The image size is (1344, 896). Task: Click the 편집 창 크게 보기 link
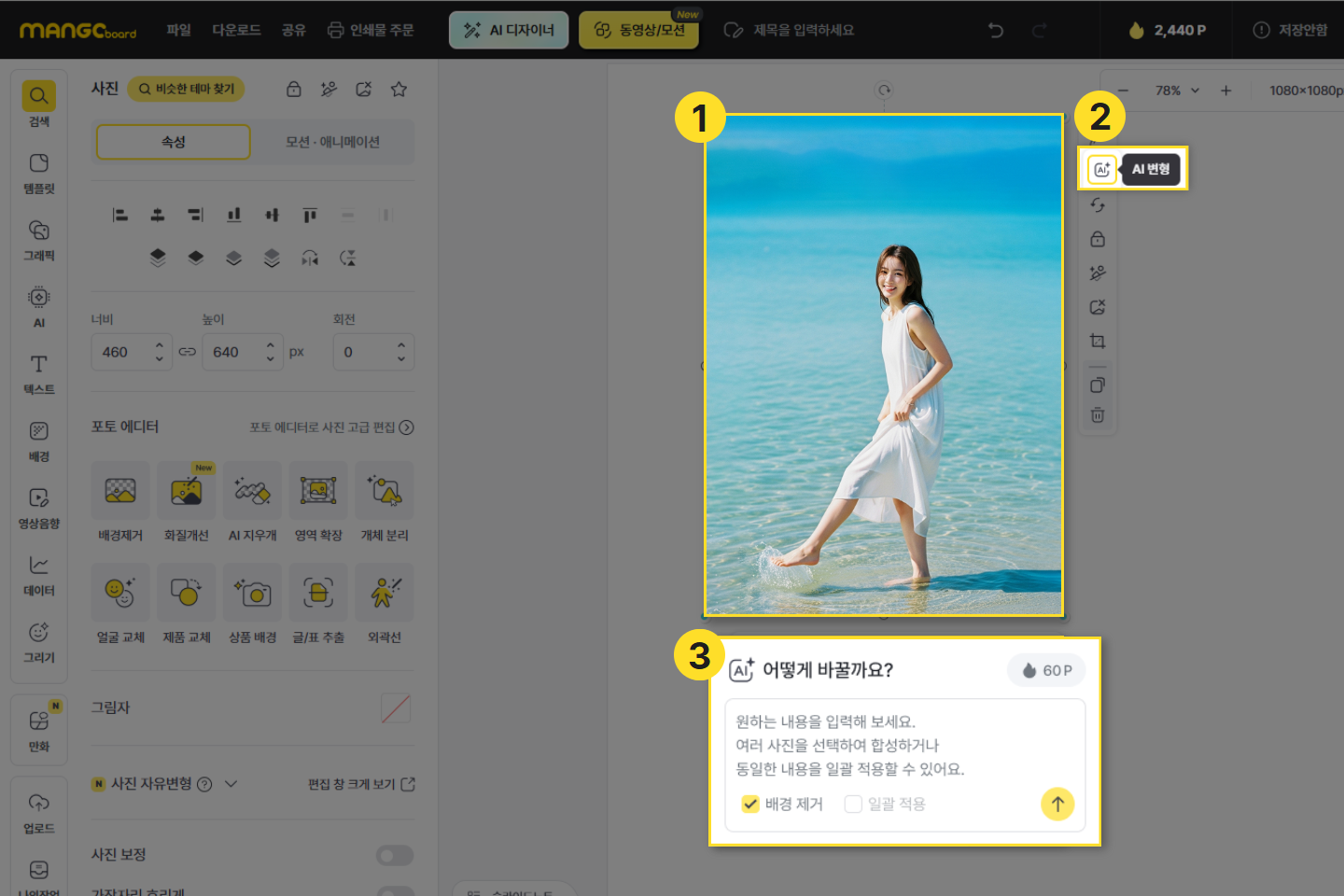(362, 784)
